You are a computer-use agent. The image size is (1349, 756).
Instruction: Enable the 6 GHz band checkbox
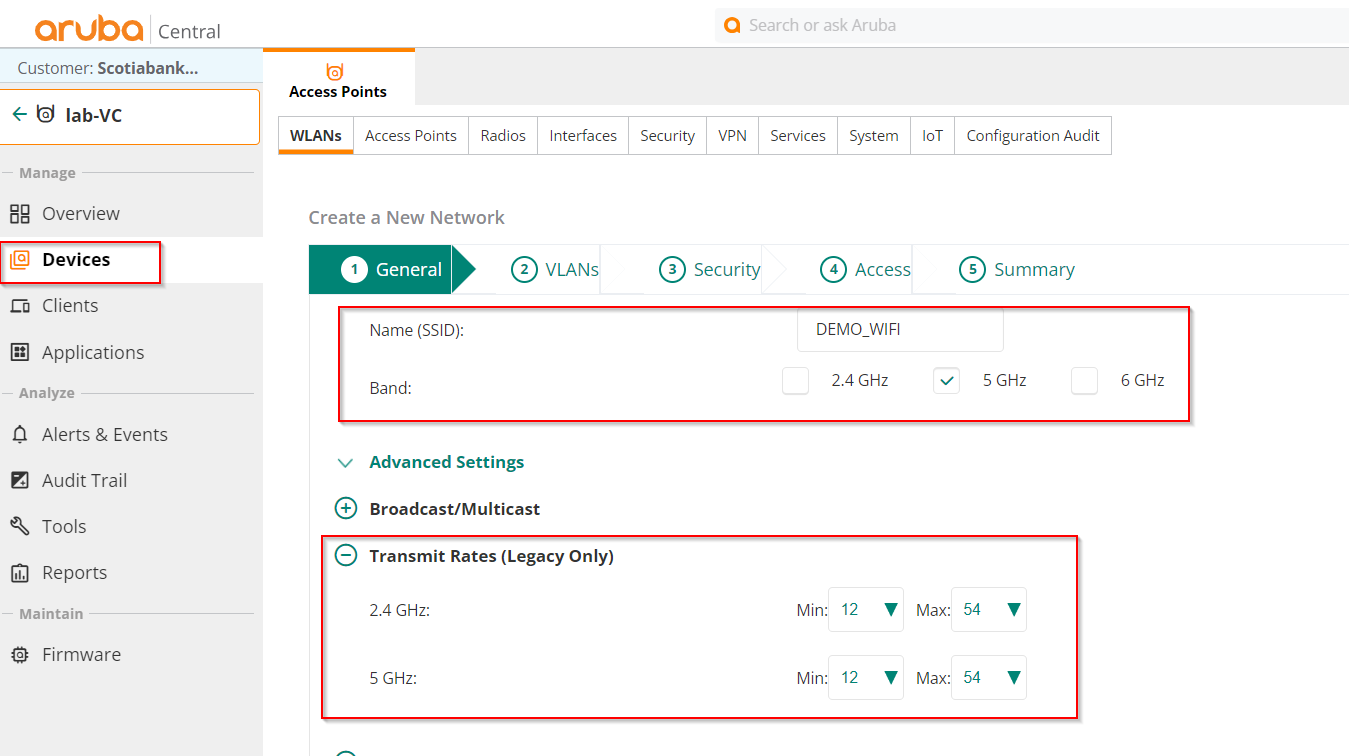pyautogui.click(x=1084, y=381)
